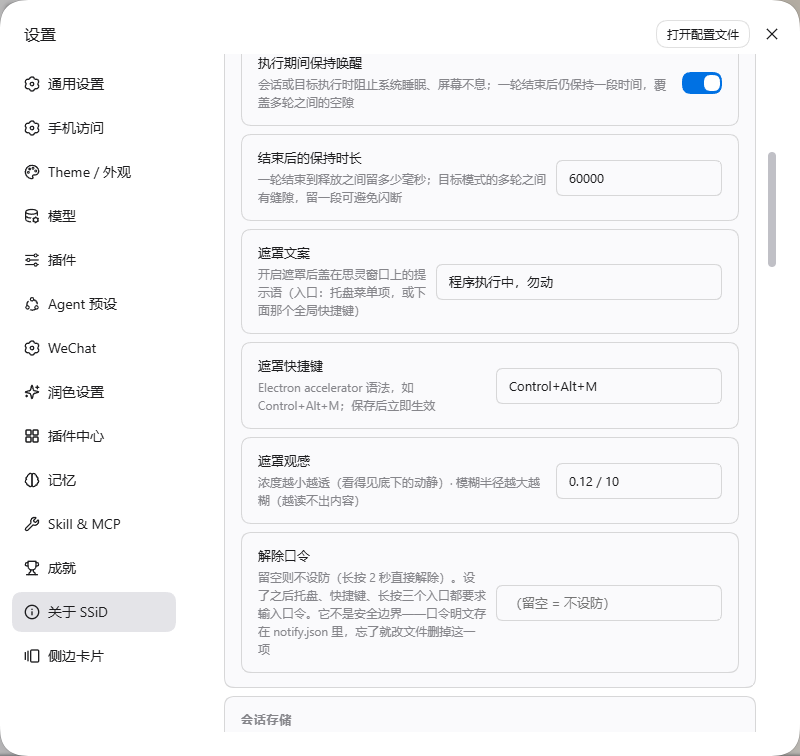The image size is (800, 756).
Task: Click the 遮罩文案 text field
Action: tap(579, 282)
